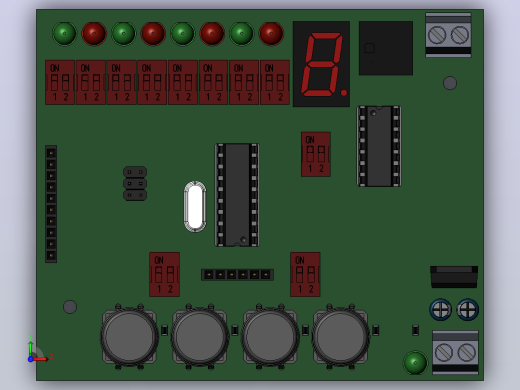Toggle the last DIP switch in the top row

(275, 82)
